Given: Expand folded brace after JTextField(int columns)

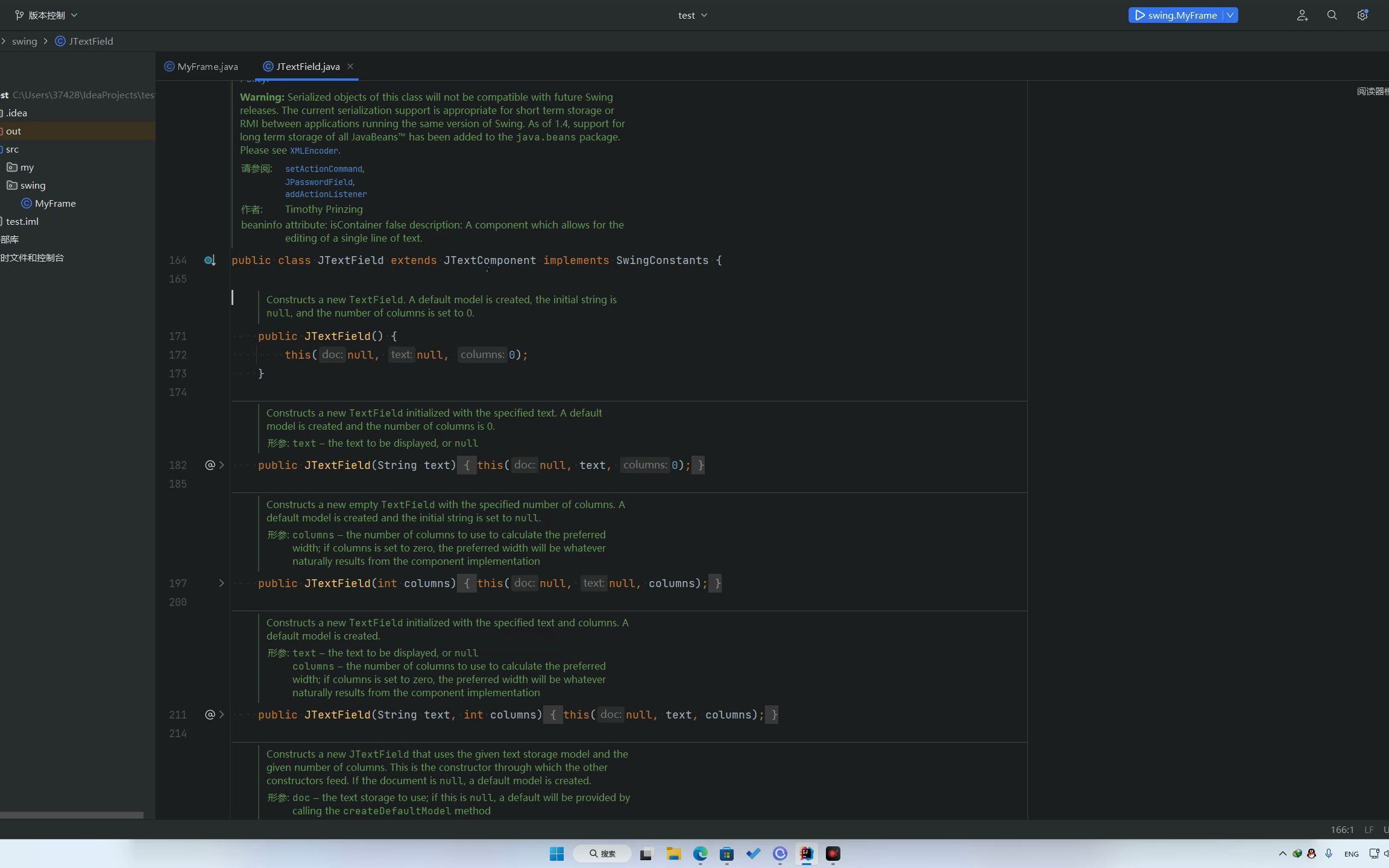Looking at the screenshot, I should click(467, 583).
